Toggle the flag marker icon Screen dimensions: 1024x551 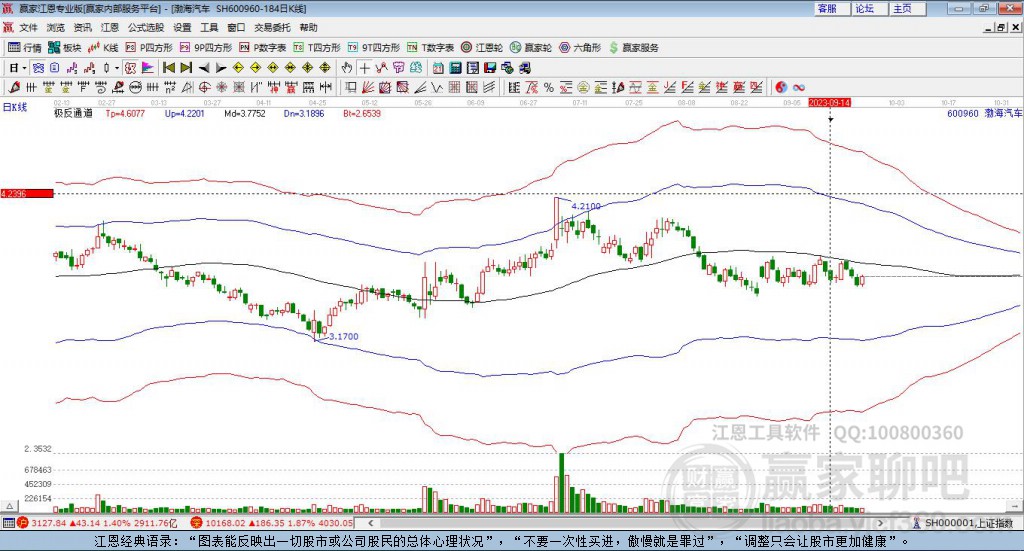[x=148, y=68]
